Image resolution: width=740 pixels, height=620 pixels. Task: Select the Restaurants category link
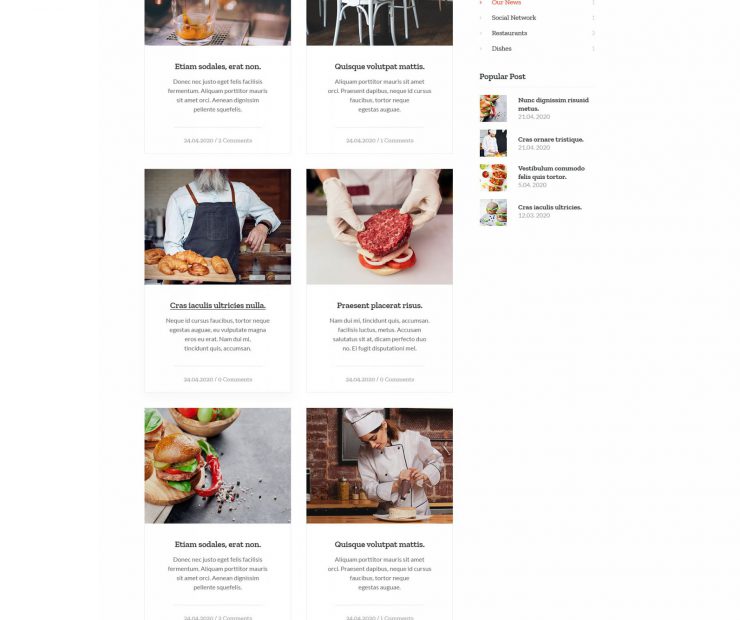[509, 33]
